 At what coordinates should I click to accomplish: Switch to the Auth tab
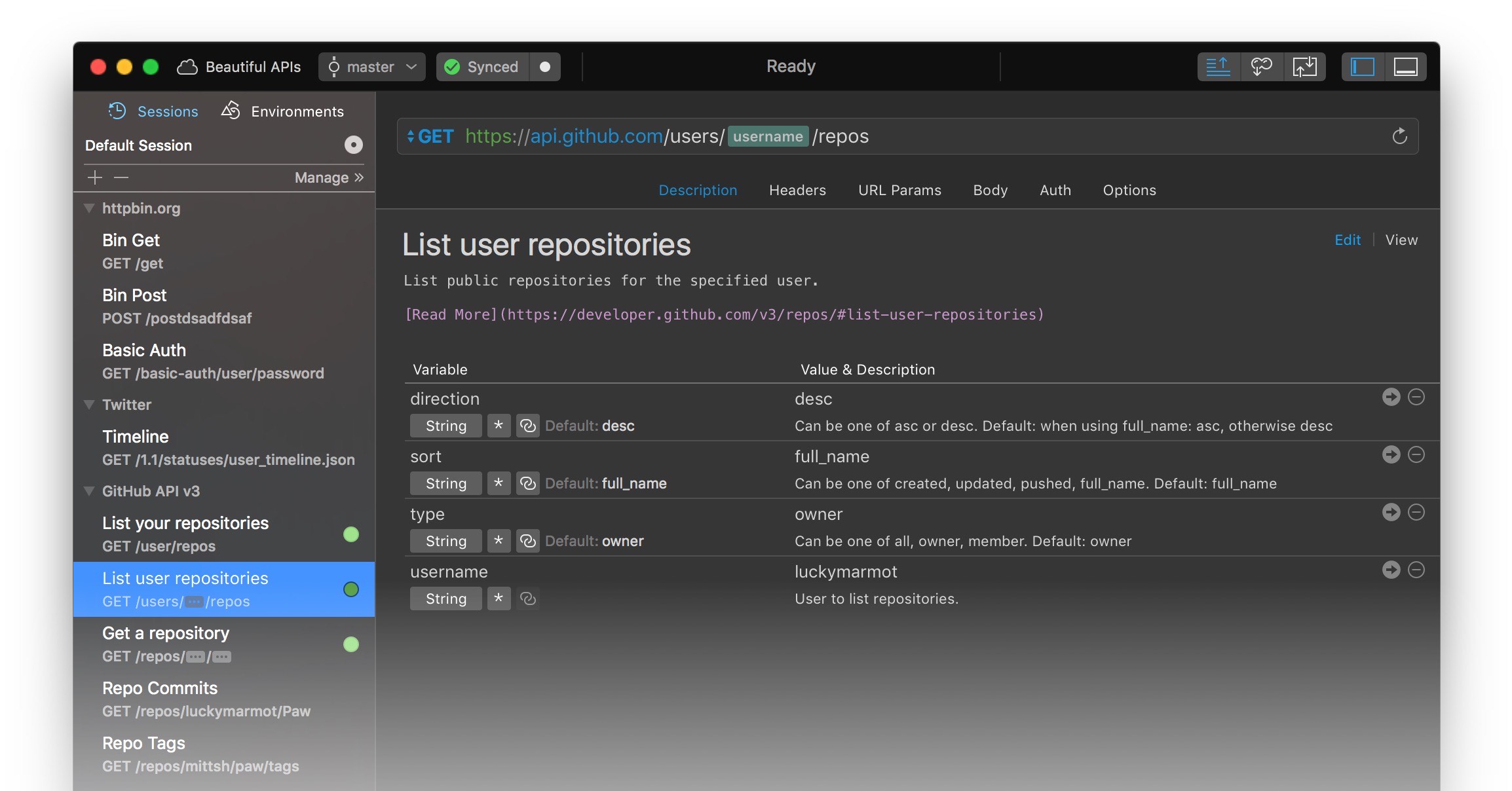(x=1055, y=190)
